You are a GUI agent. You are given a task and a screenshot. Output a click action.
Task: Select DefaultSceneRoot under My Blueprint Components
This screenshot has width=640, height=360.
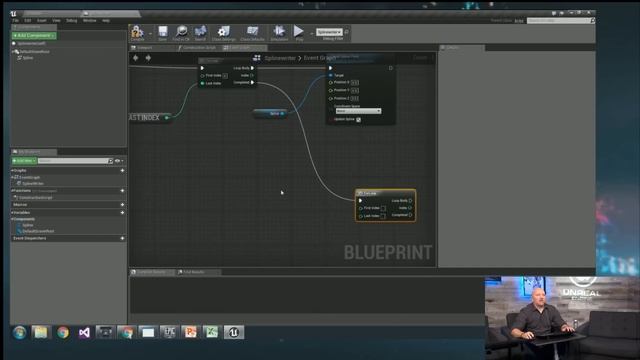(36, 231)
